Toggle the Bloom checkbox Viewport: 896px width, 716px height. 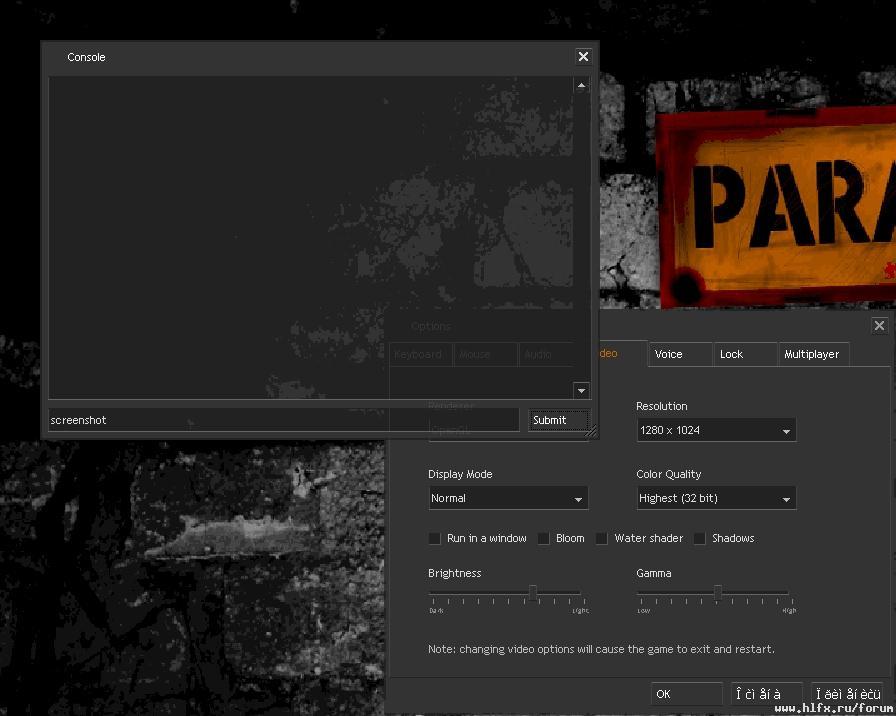coord(543,538)
